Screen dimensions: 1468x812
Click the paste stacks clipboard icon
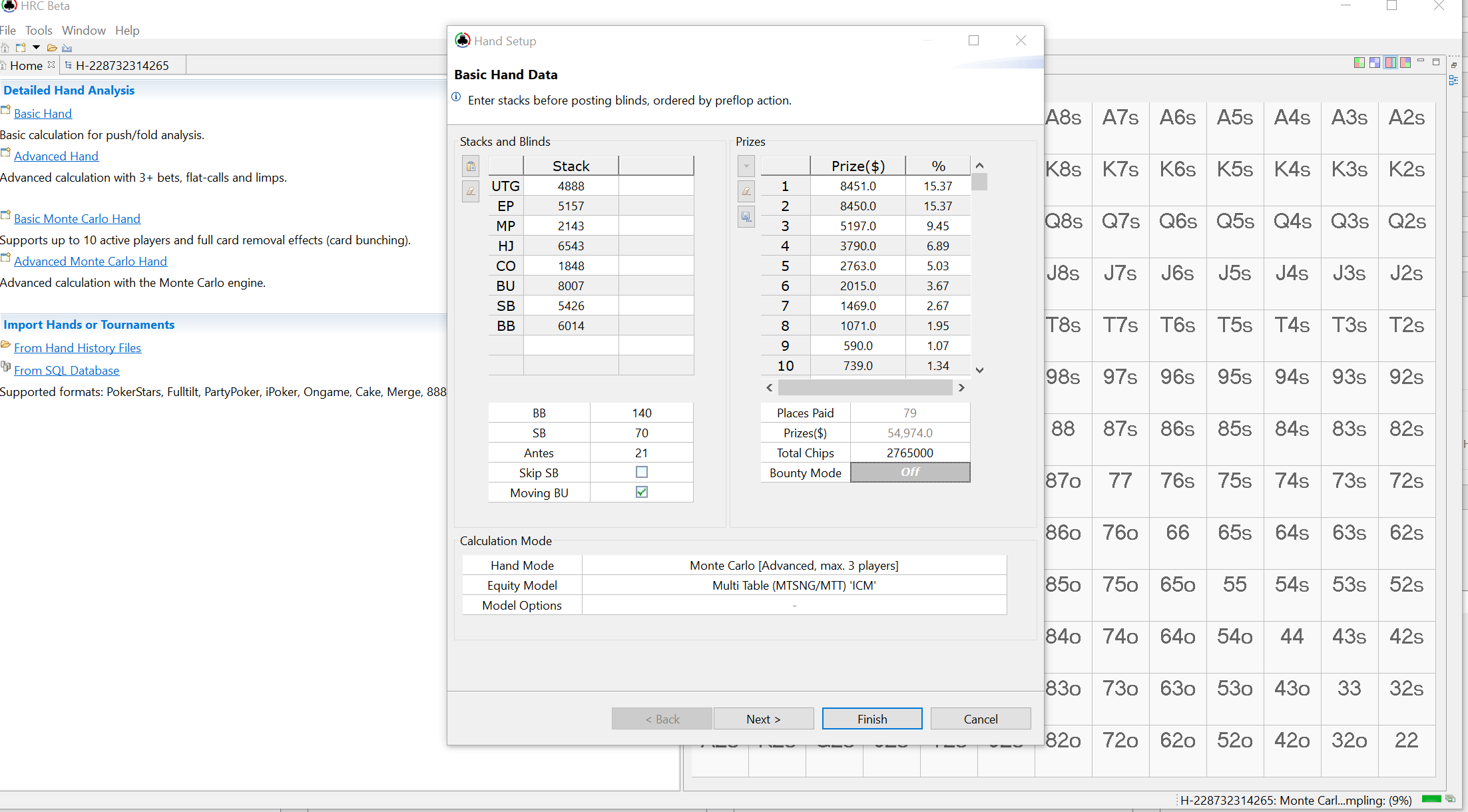tap(471, 166)
